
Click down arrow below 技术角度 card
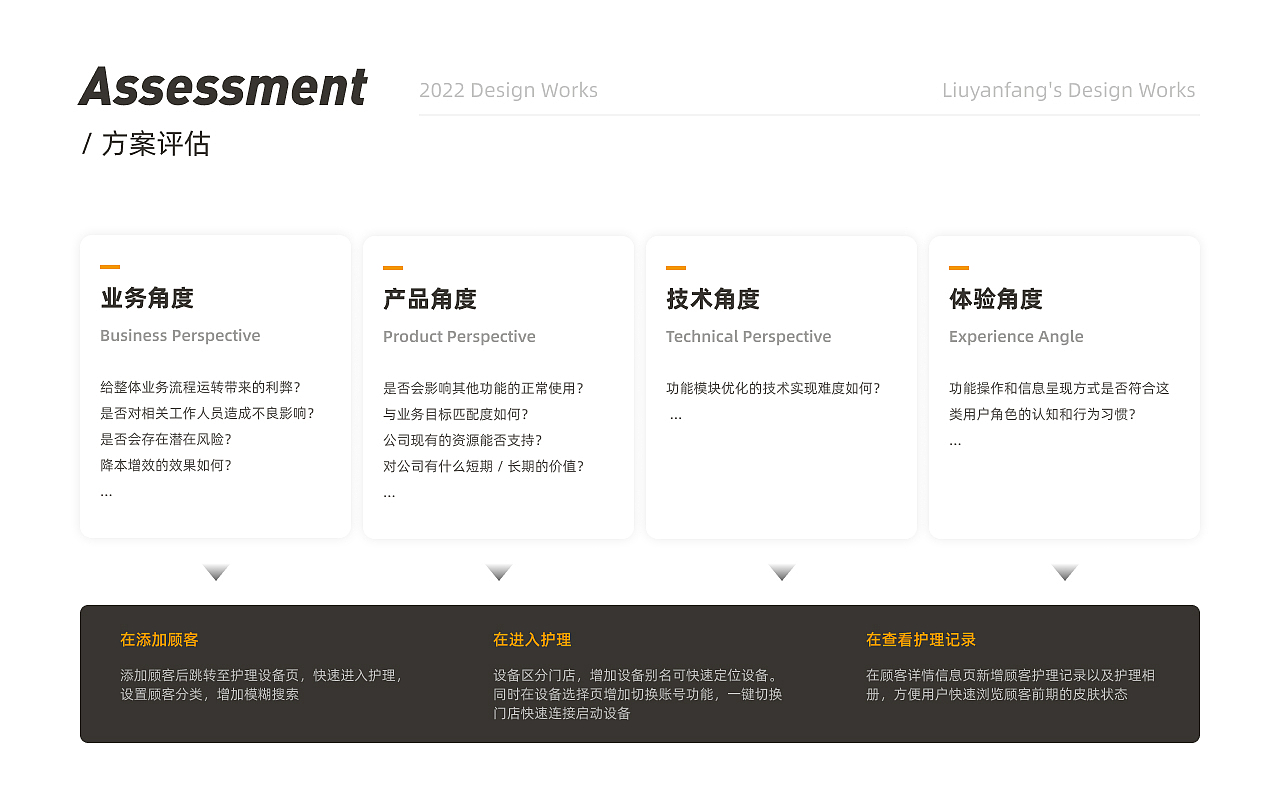click(x=782, y=572)
